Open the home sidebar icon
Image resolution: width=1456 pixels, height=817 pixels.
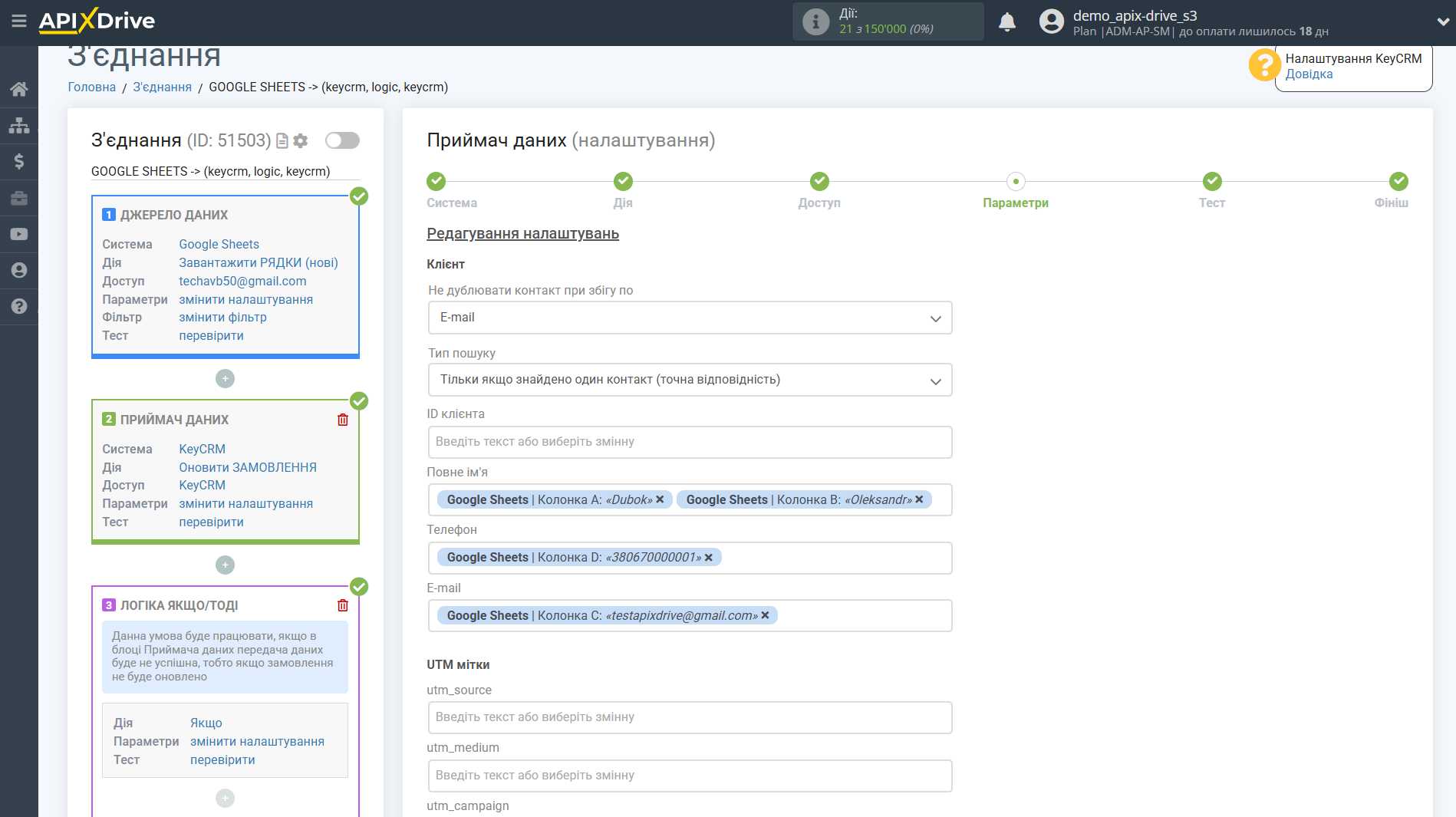point(19,89)
